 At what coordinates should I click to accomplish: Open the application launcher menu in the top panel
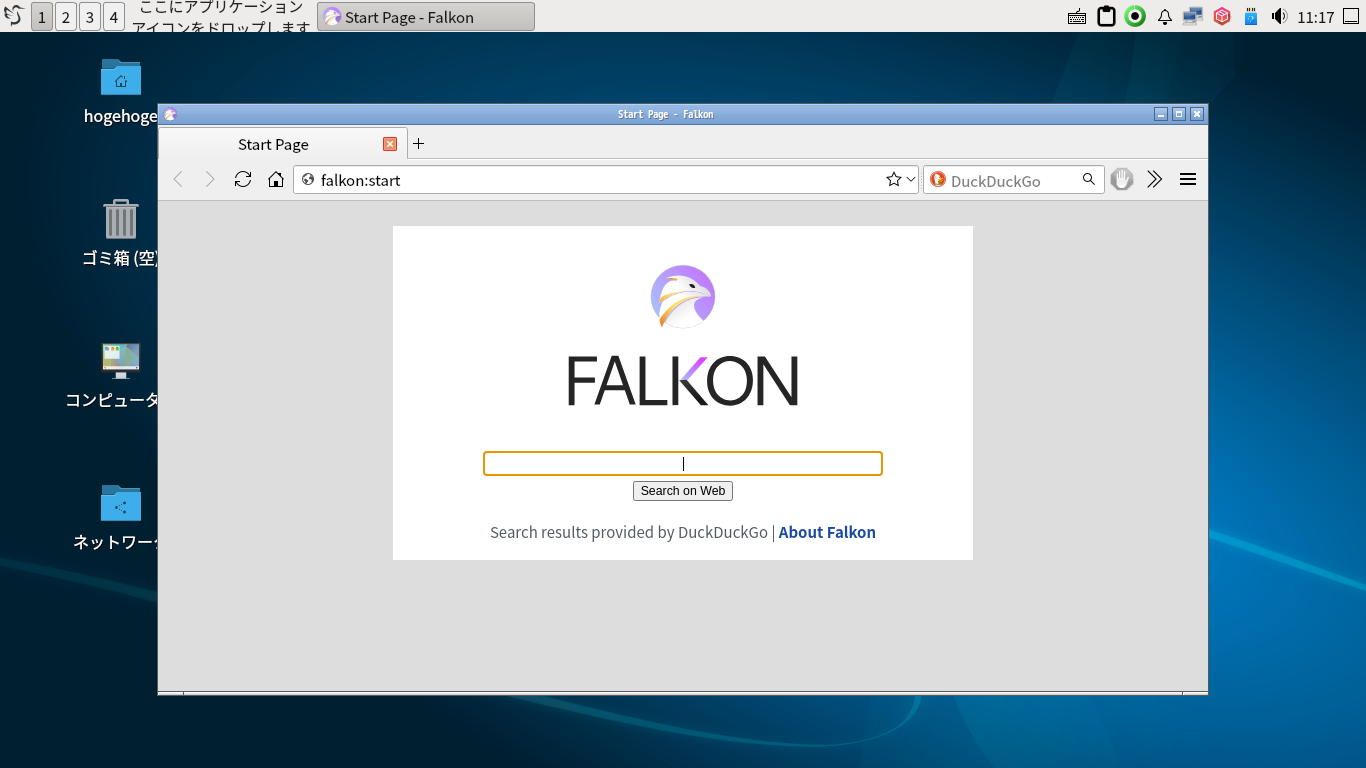tap(14, 16)
